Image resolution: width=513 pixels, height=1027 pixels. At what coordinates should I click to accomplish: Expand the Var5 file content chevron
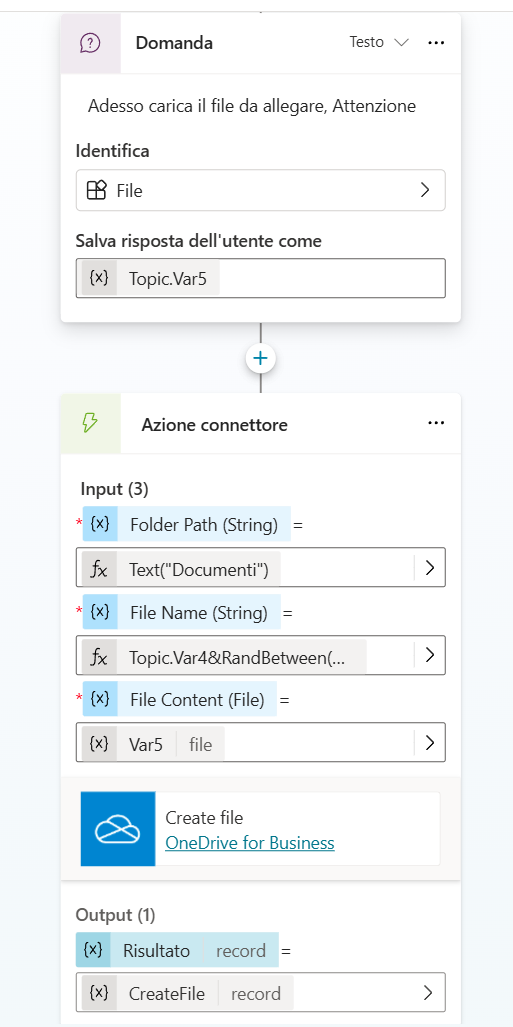[x=430, y=742]
